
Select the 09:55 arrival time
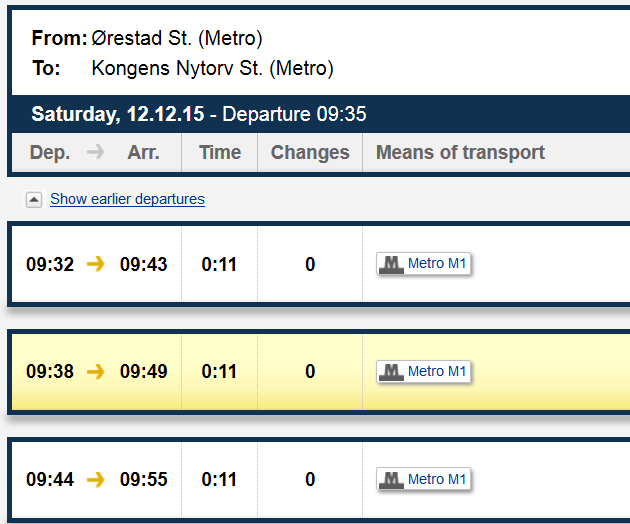pos(144,479)
